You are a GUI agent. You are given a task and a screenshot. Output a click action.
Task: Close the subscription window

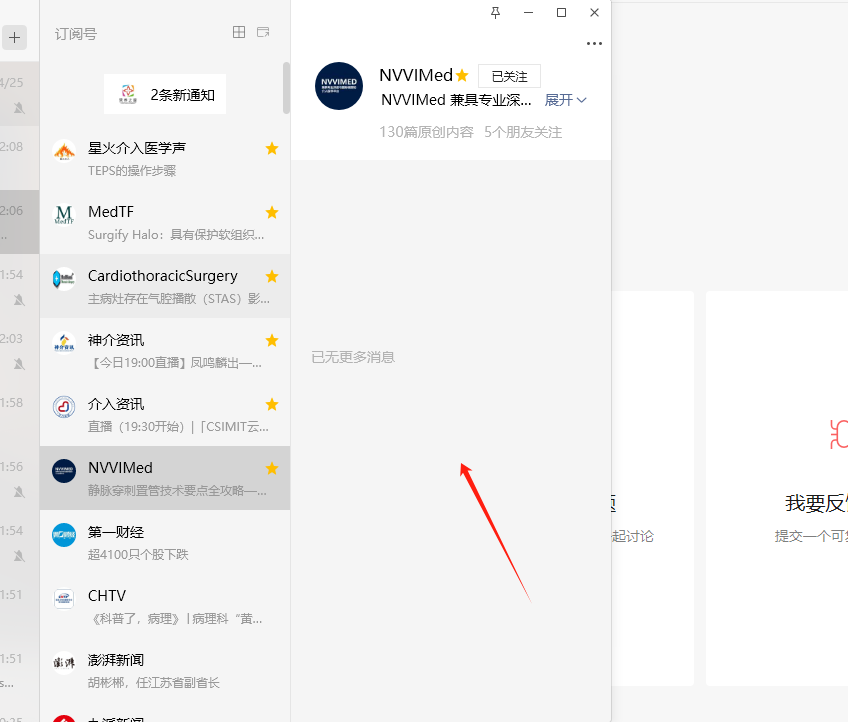click(x=594, y=12)
